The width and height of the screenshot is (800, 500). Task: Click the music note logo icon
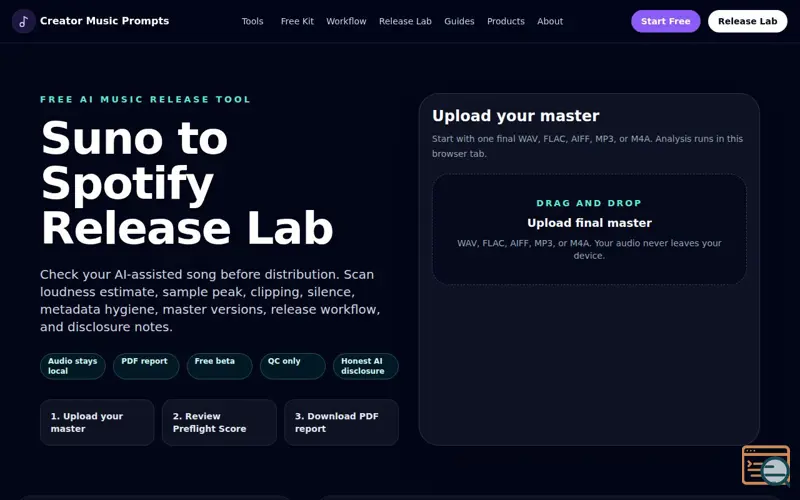coord(23,21)
